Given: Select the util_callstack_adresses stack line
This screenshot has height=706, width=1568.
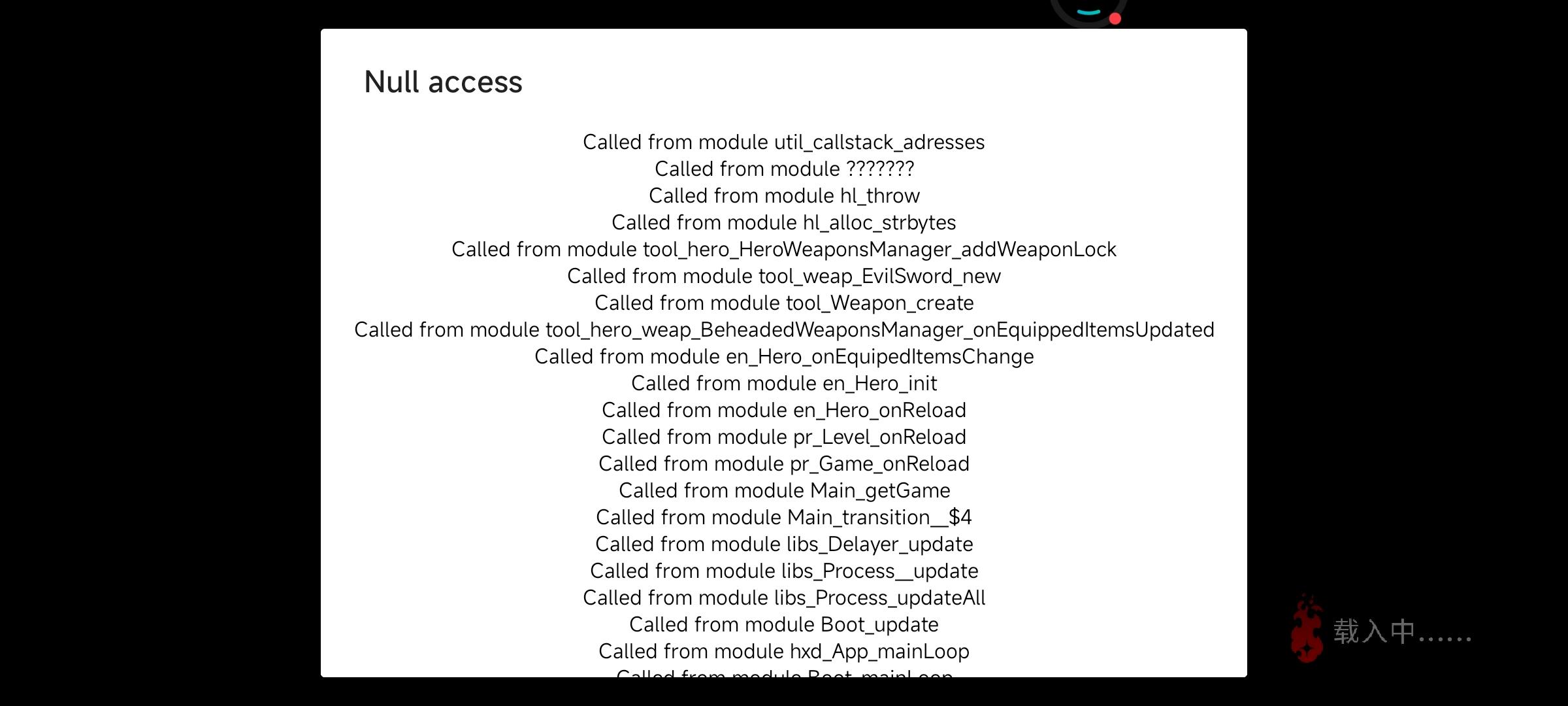Looking at the screenshot, I should (x=783, y=143).
